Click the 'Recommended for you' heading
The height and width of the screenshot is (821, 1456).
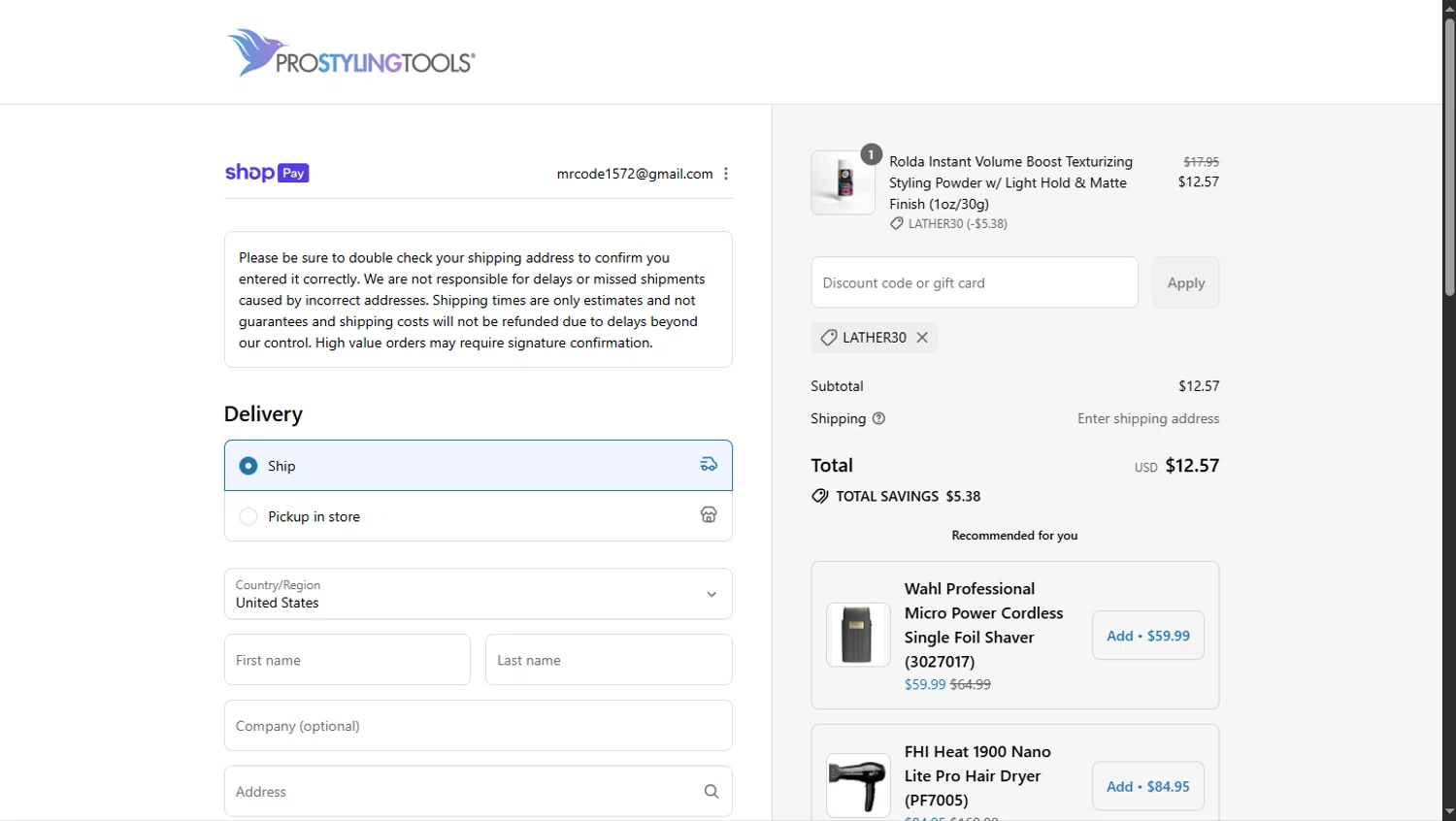1014,535
